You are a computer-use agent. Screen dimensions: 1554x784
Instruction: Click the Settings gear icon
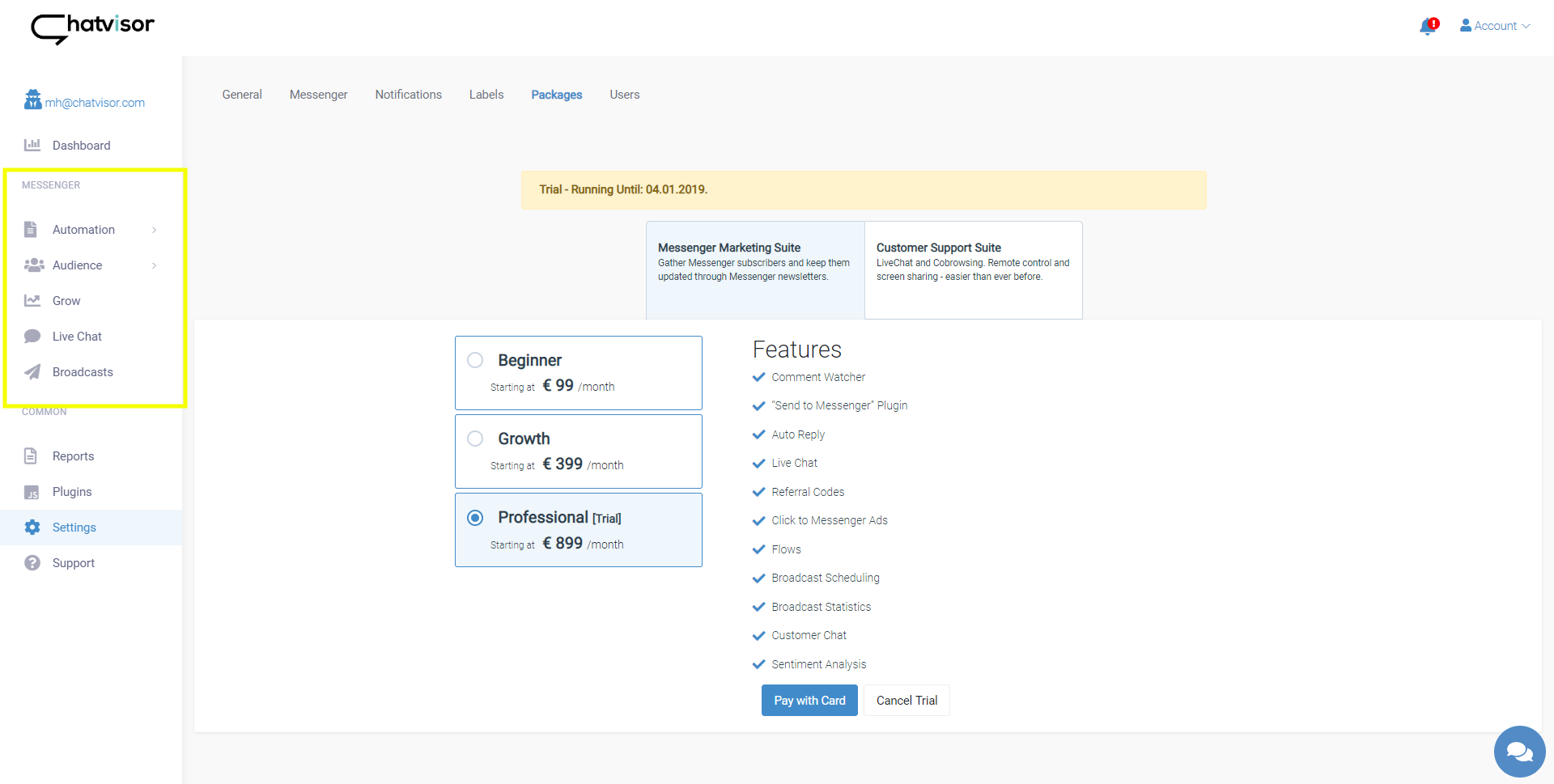[32, 528]
